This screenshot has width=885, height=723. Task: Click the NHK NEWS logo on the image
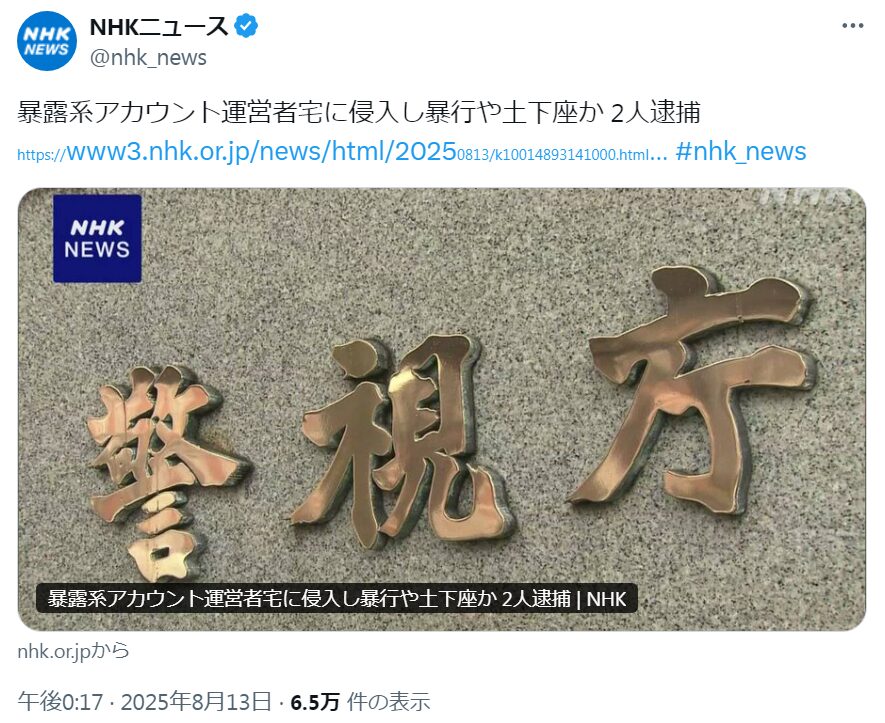pyautogui.click(x=97, y=238)
